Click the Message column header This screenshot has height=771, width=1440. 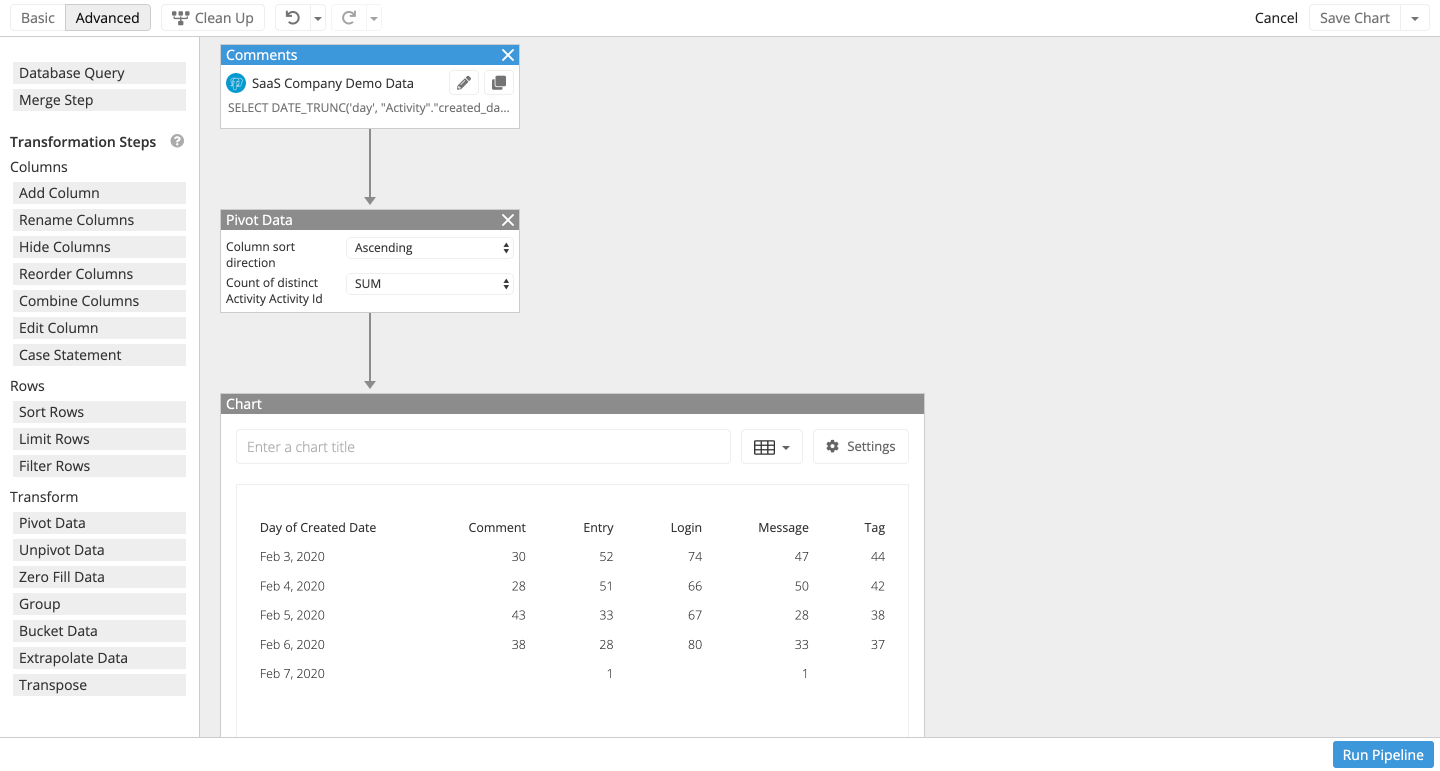783,528
